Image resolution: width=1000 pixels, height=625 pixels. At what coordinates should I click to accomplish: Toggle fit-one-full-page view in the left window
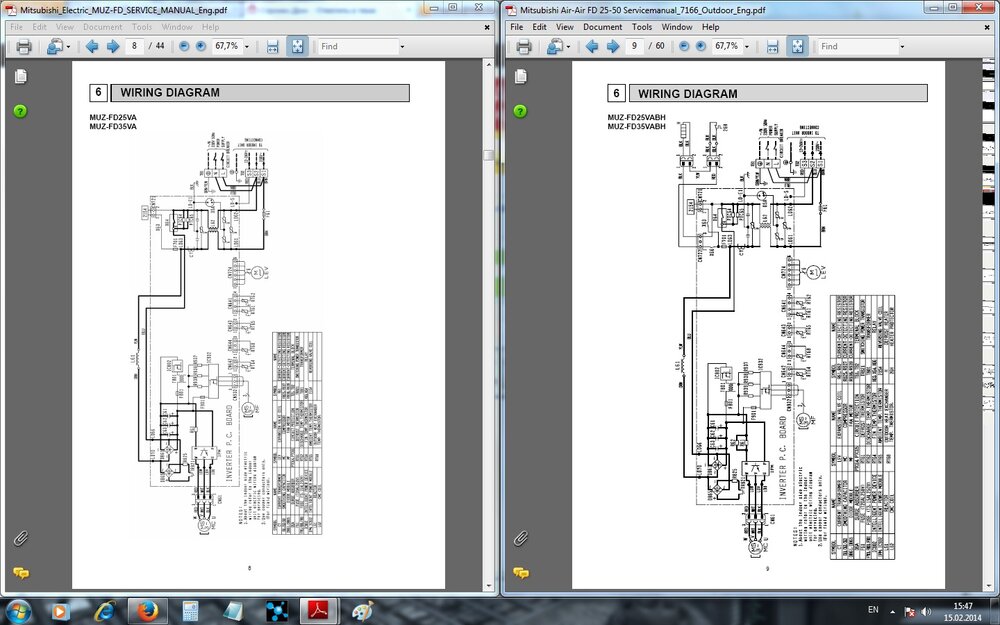point(297,46)
